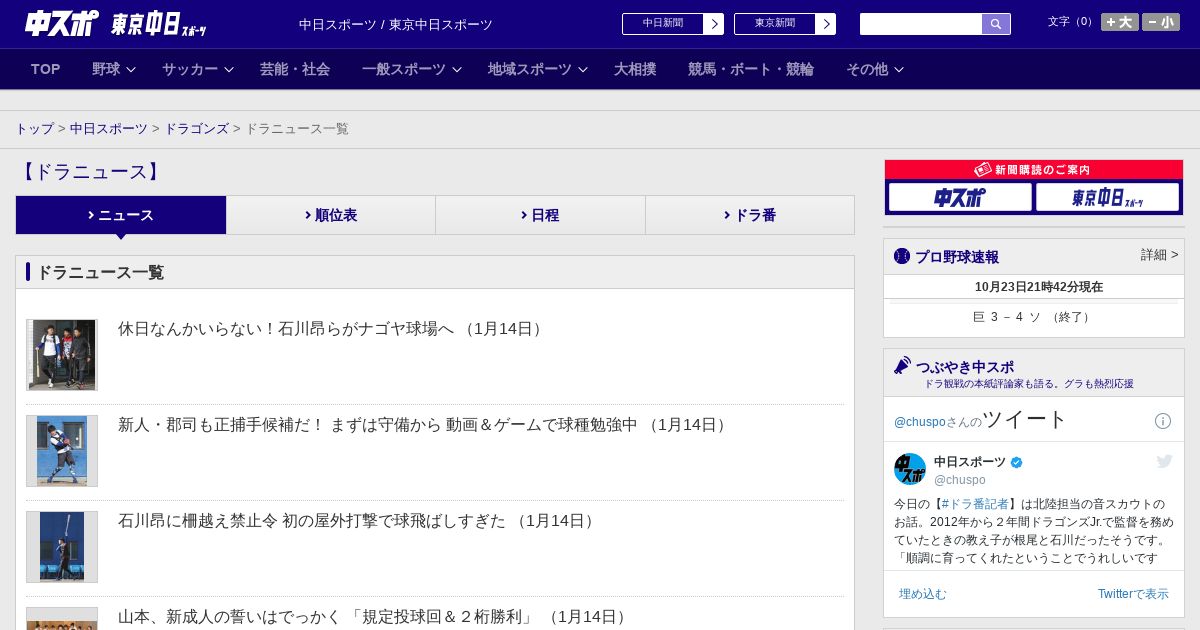Click verified badge next to 中日スポーツ
Viewport: 1200px width, 630px height.
1017,462
